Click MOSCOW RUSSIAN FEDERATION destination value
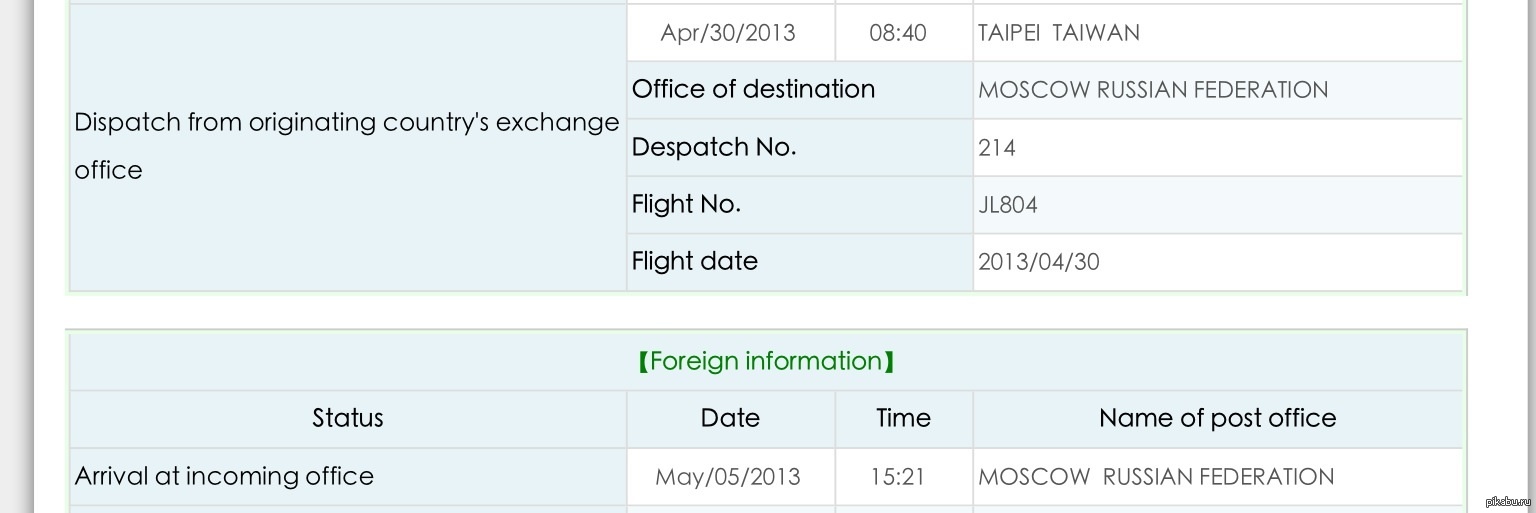Image resolution: width=1536 pixels, height=513 pixels. [1153, 90]
